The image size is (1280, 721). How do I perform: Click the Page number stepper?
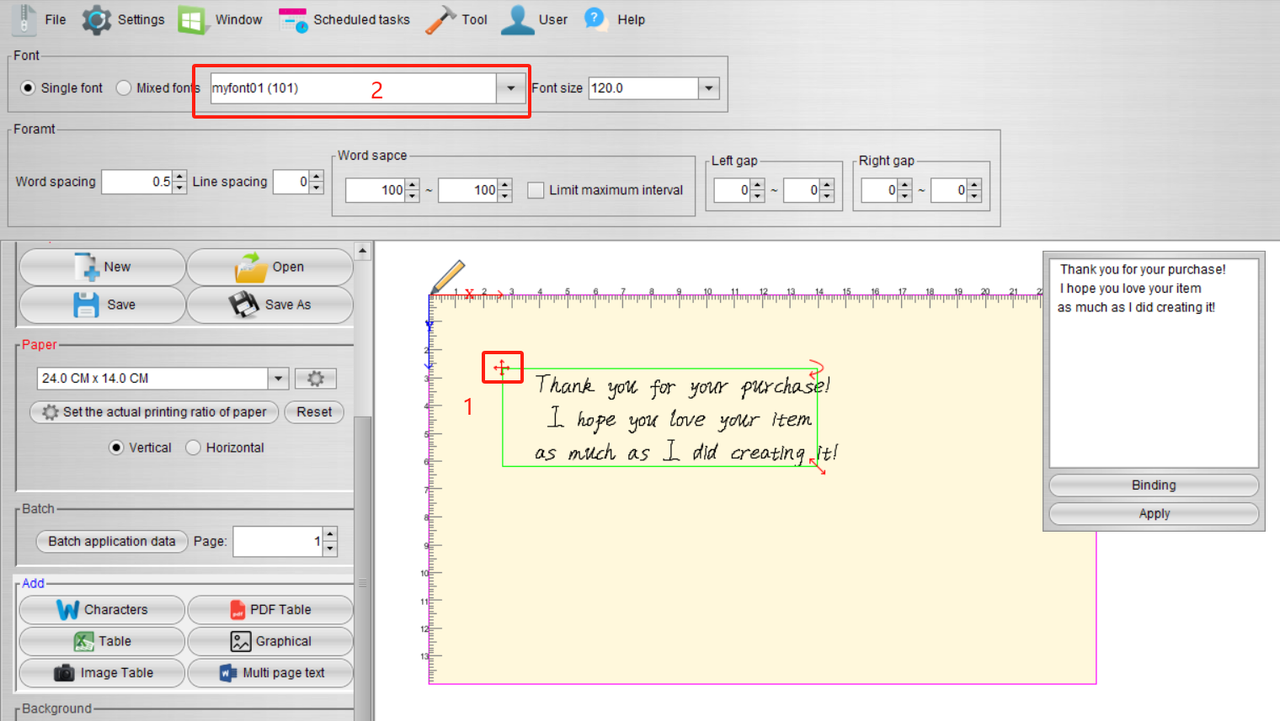330,542
